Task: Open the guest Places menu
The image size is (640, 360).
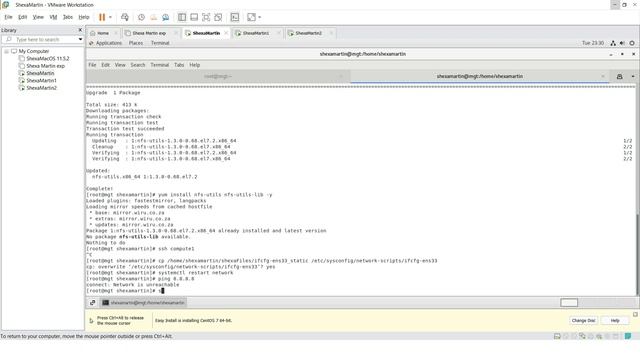Action: [x=136, y=43]
